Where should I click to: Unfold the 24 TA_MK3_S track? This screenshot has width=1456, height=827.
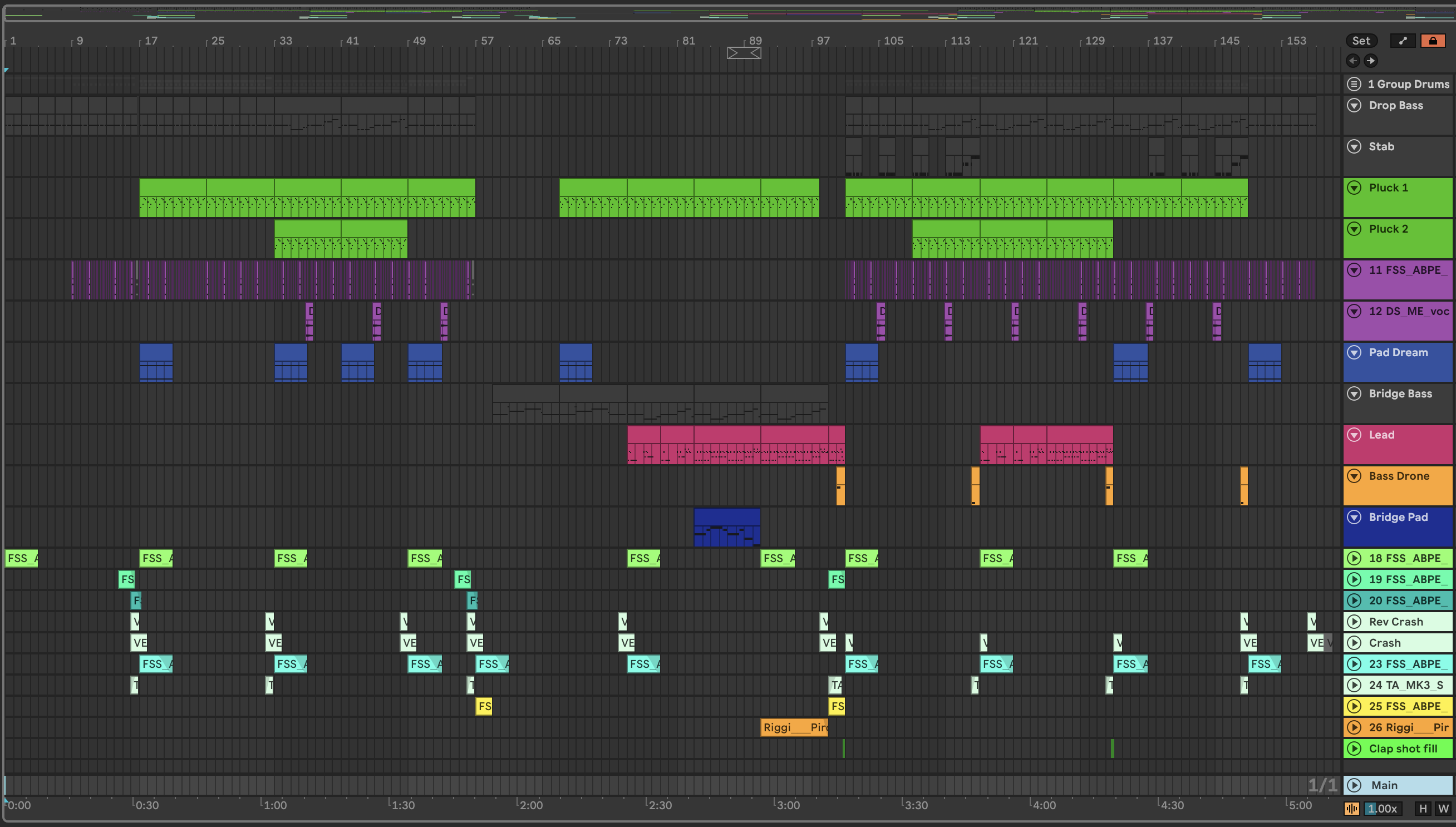[x=1354, y=685]
